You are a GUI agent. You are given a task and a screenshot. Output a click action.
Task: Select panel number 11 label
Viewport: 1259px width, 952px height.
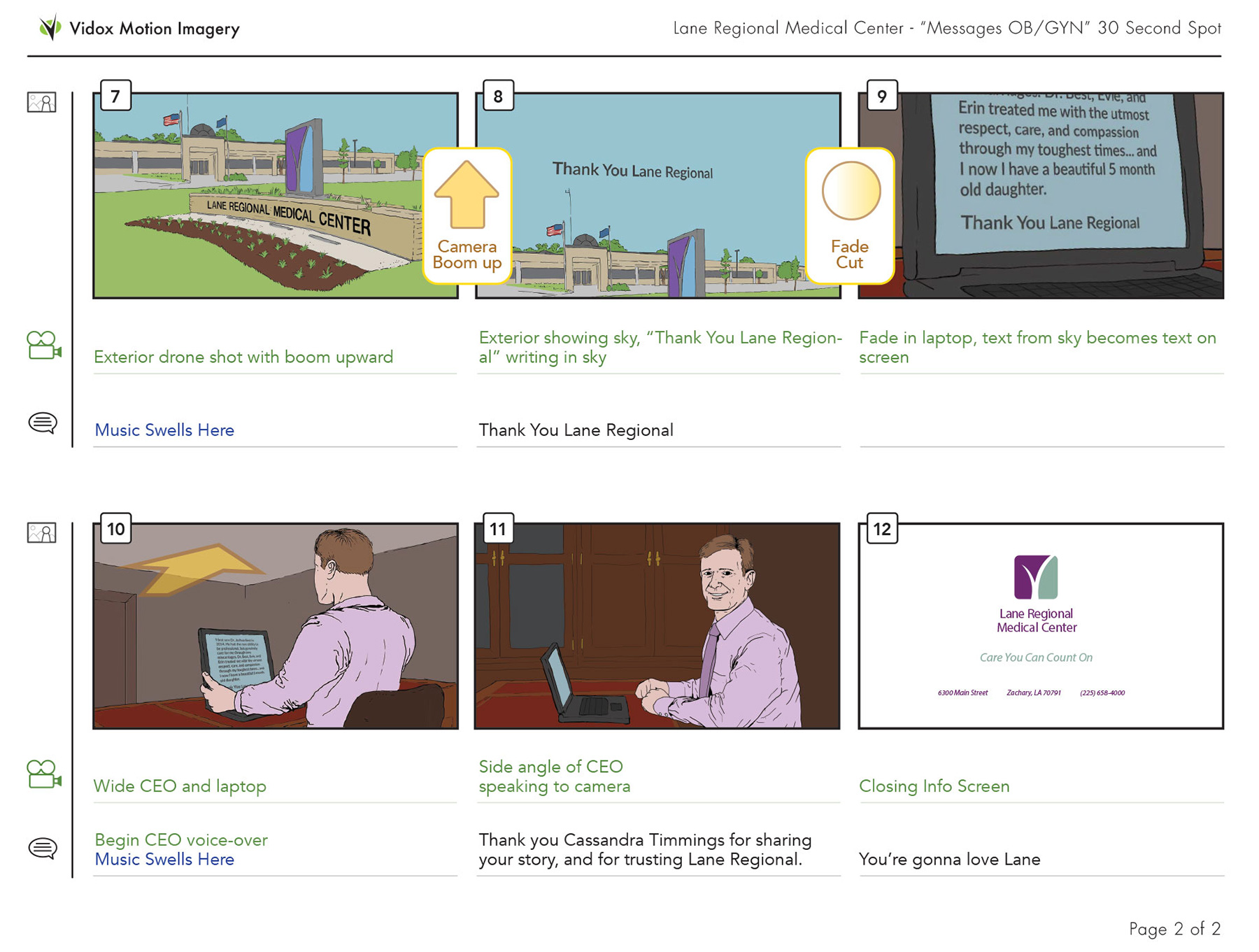(498, 529)
